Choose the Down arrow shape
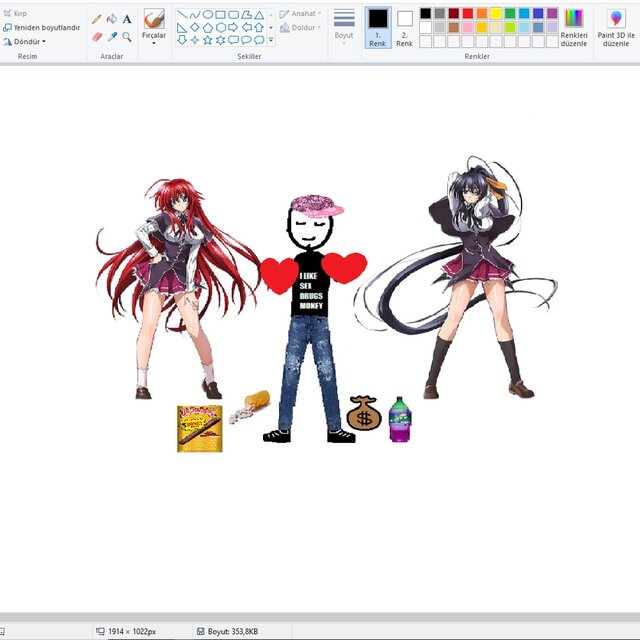Screen dimensions: 640x640 point(182,40)
